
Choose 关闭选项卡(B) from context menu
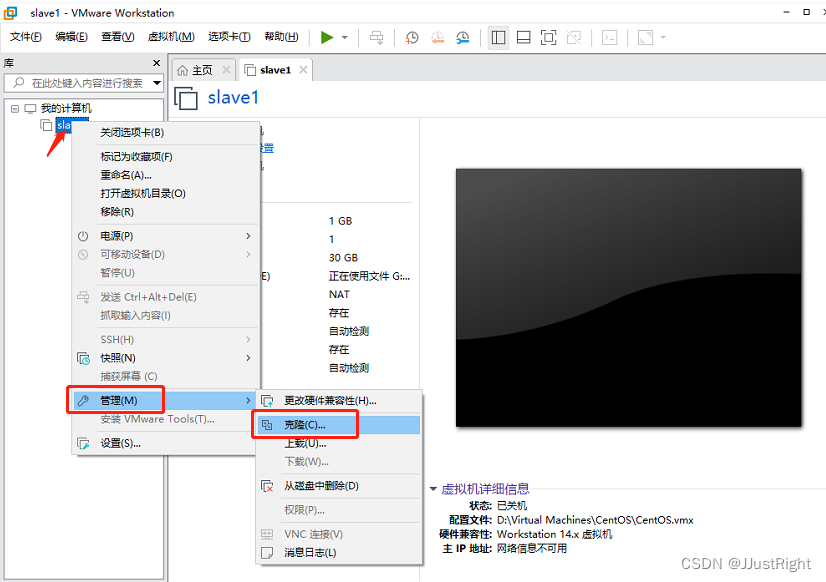tap(166, 132)
